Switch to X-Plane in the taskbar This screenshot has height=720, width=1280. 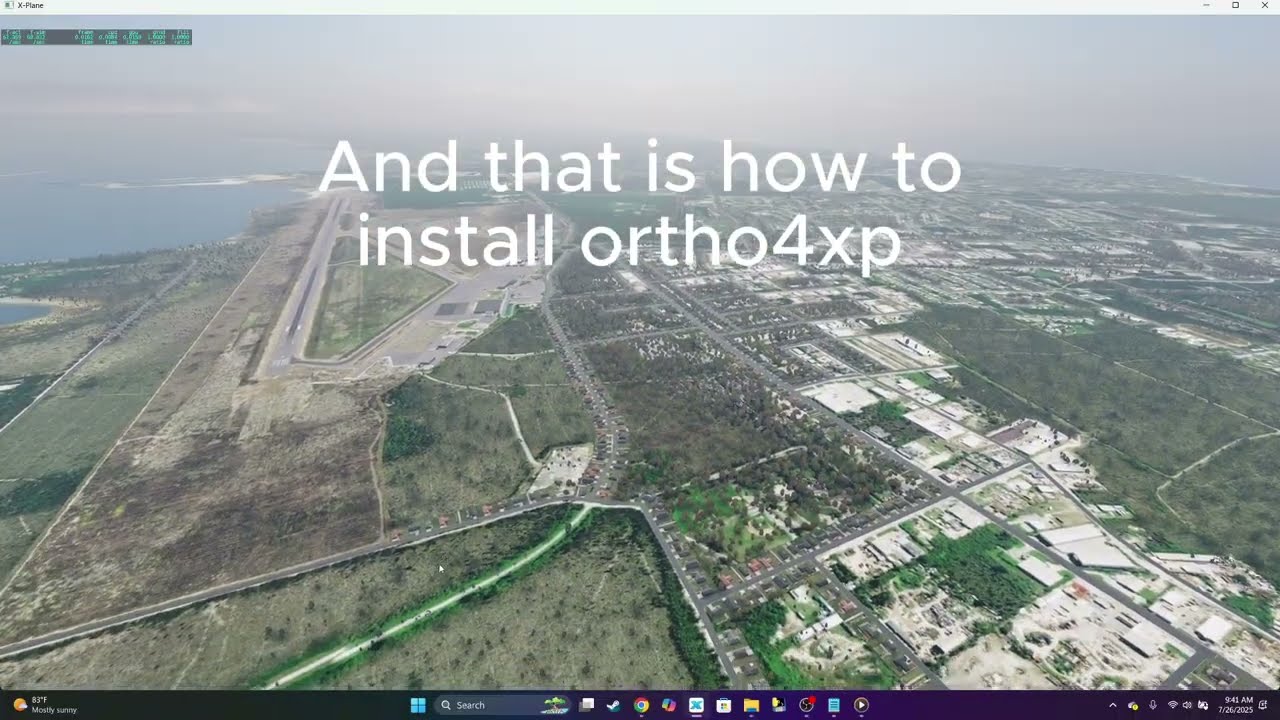click(696, 705)
